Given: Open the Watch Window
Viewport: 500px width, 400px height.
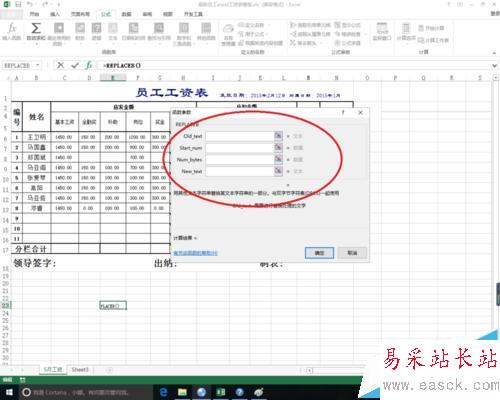Looking at the screenshot, I should point(382,32).
